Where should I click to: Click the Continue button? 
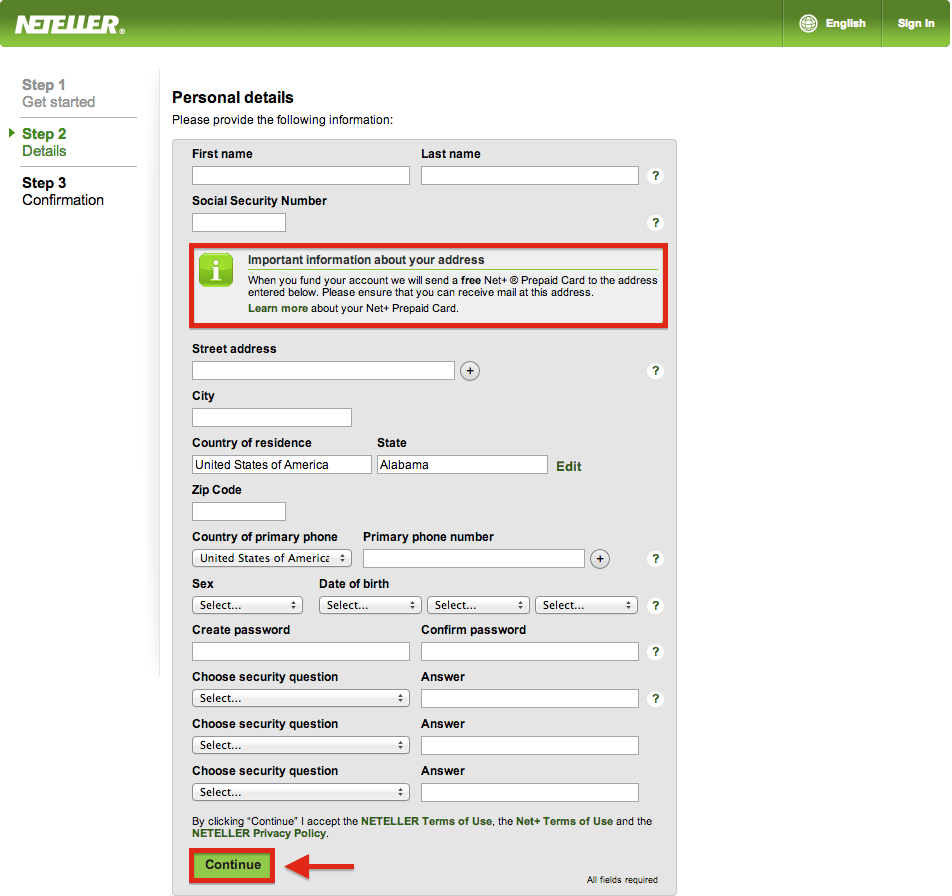click(x=233, y=865)
